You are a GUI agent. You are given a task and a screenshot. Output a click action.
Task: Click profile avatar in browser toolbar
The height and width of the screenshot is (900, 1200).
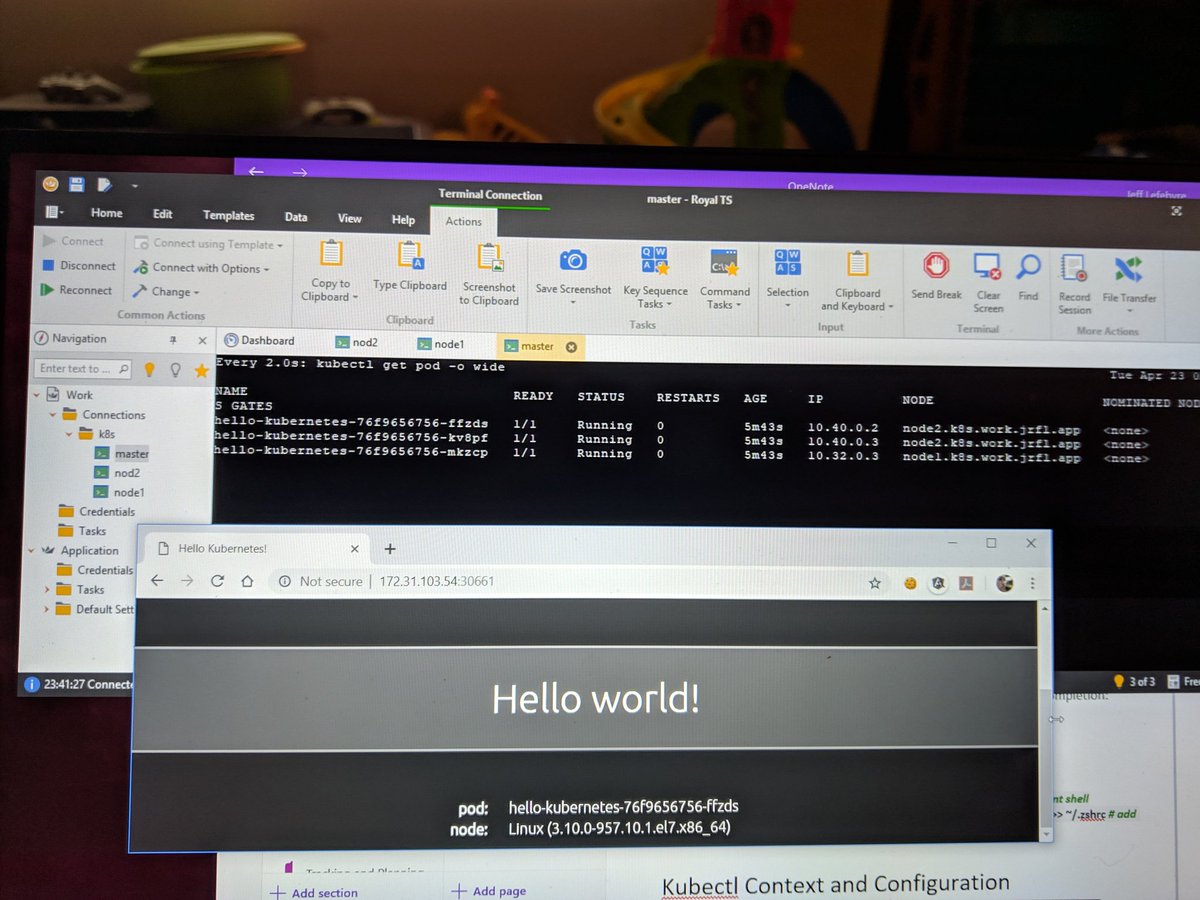point(1006,583)
